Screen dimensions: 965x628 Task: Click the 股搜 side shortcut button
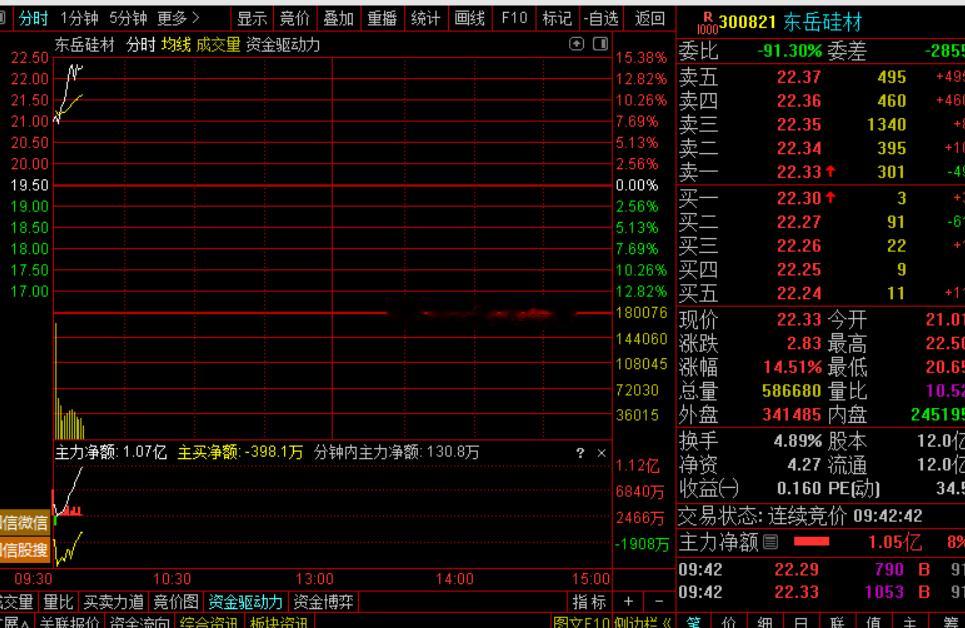coord(23,549)
